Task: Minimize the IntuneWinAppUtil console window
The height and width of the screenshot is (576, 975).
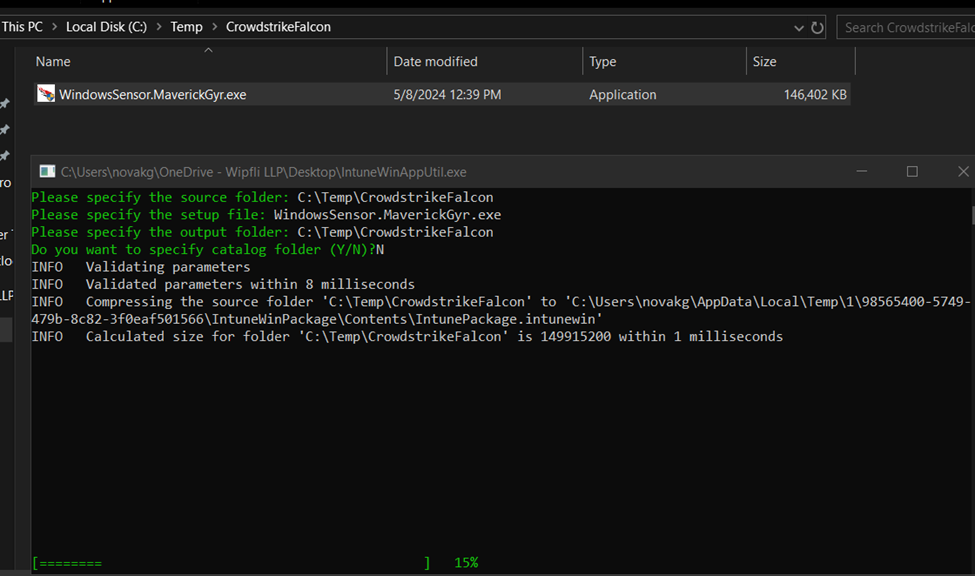Action: point(861,172)
